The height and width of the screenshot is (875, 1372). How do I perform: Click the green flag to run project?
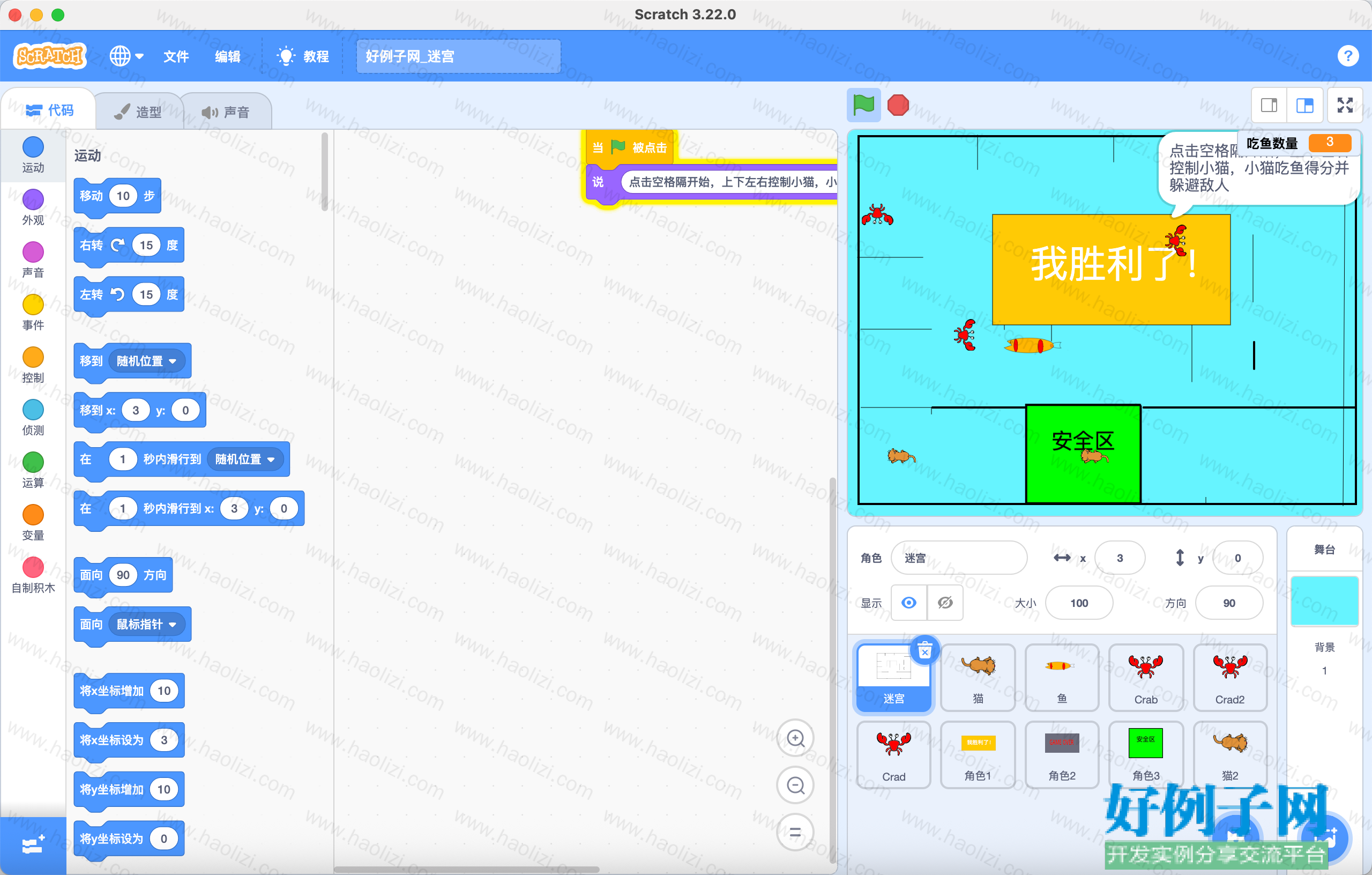click(x=863, y=105)
